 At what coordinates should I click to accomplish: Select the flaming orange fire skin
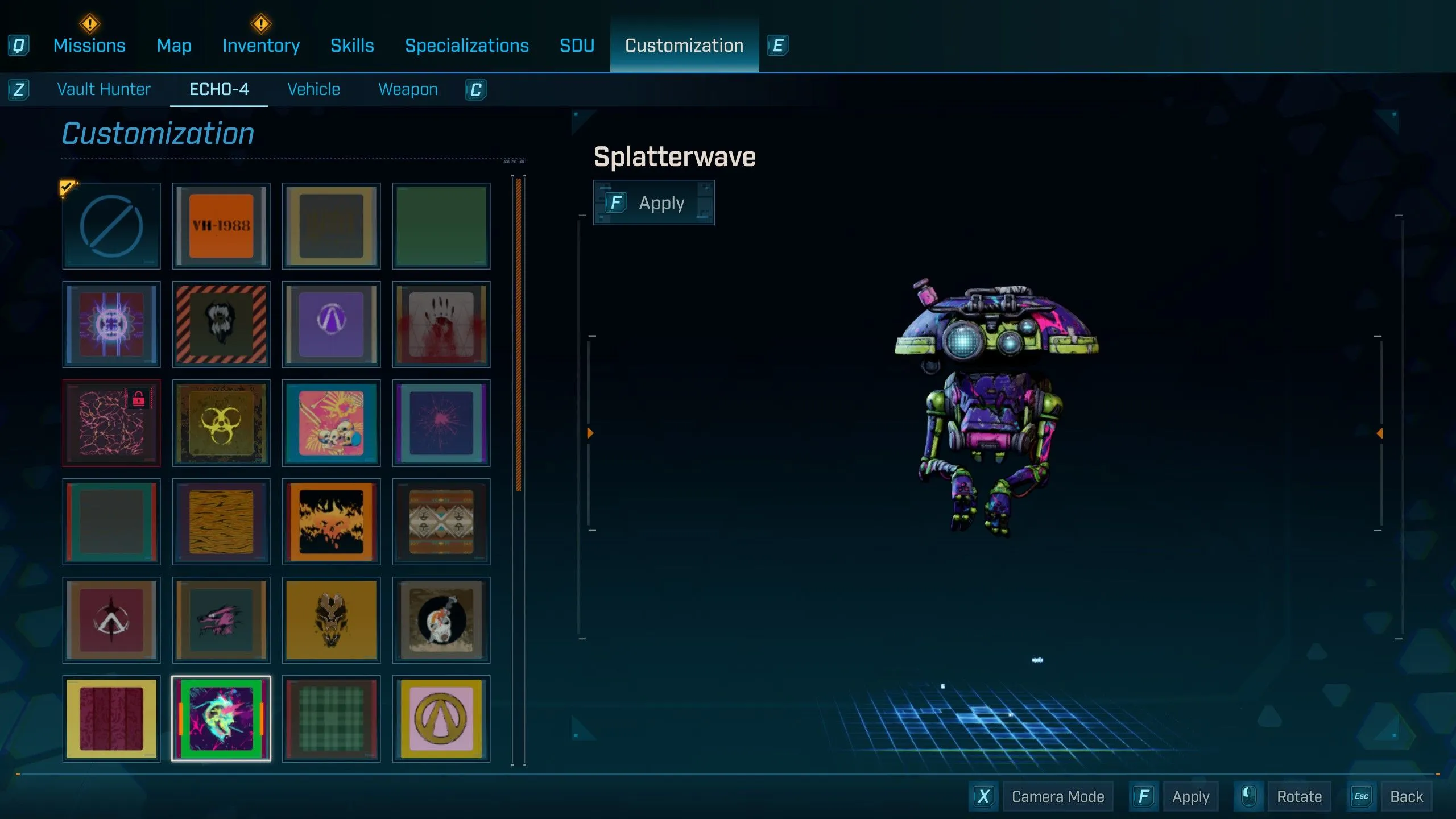331,522
